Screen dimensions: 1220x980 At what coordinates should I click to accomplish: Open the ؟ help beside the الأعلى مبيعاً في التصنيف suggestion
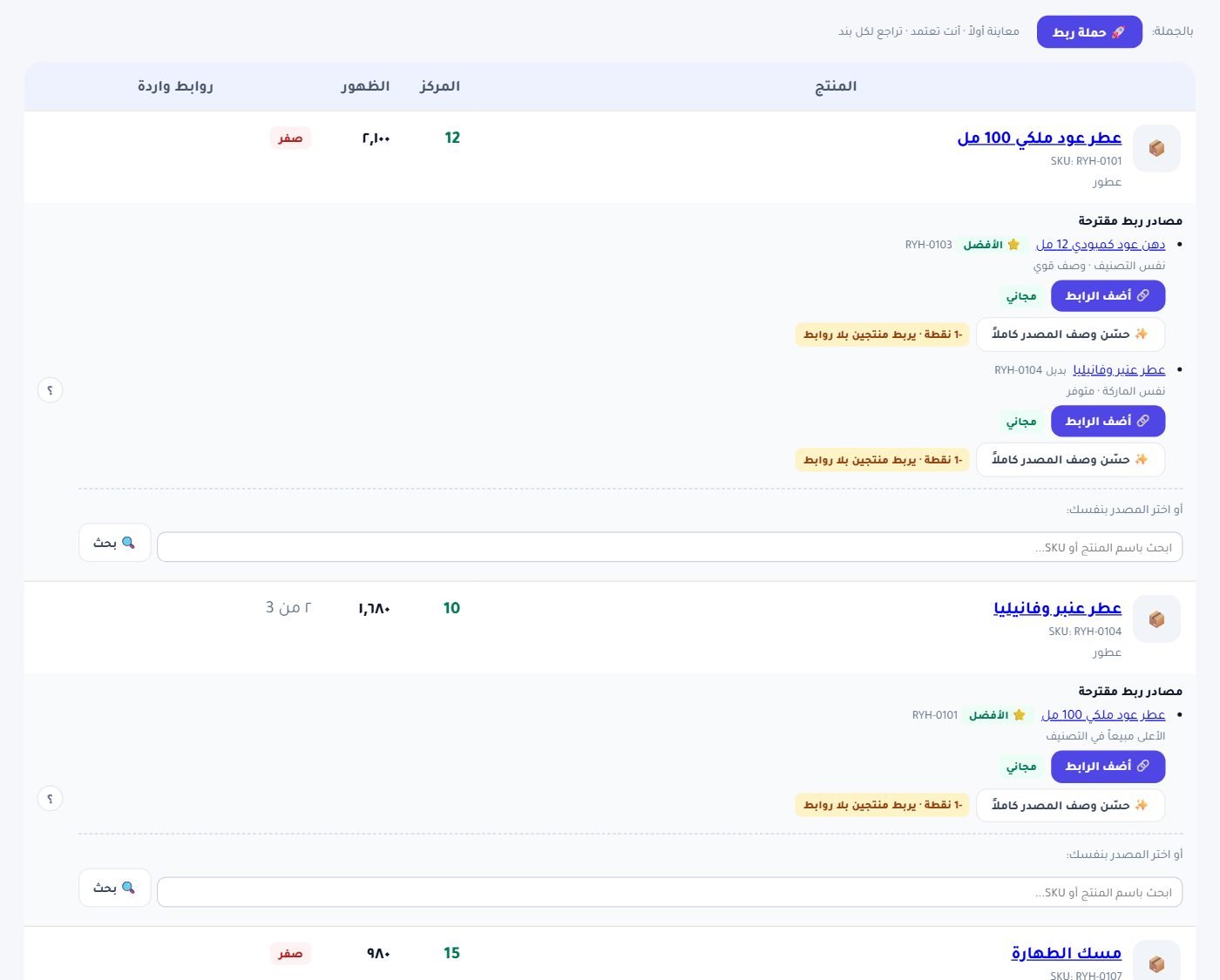point(50,798)
